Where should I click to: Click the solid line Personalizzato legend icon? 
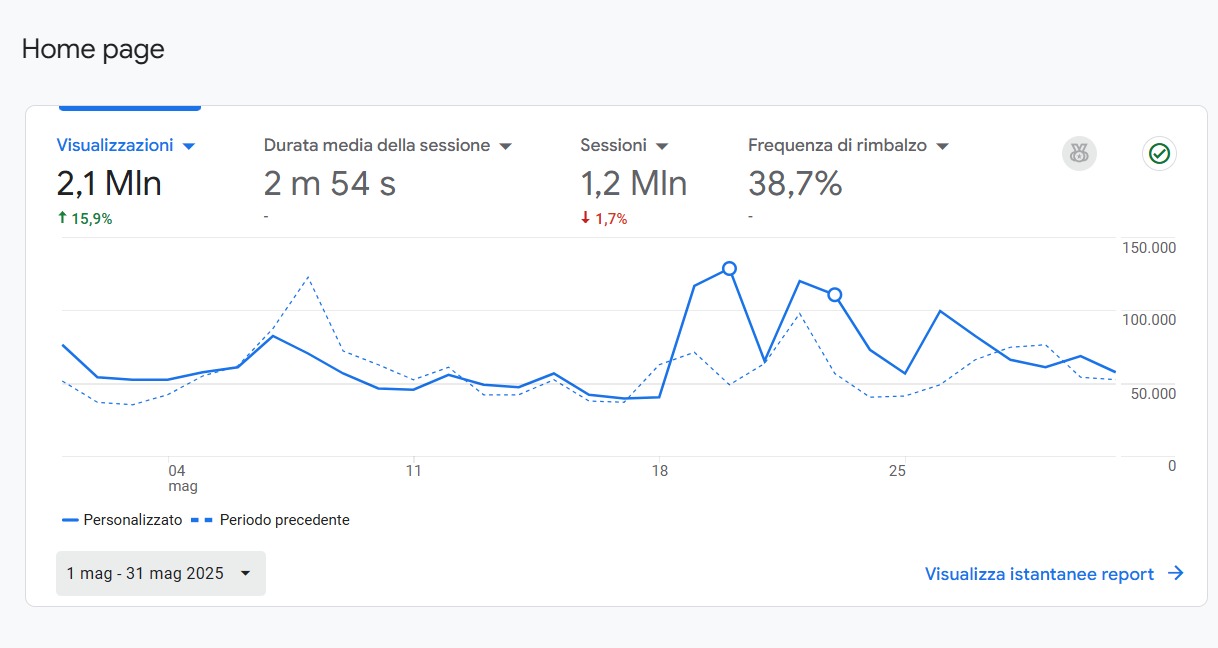tap(70, 520)
